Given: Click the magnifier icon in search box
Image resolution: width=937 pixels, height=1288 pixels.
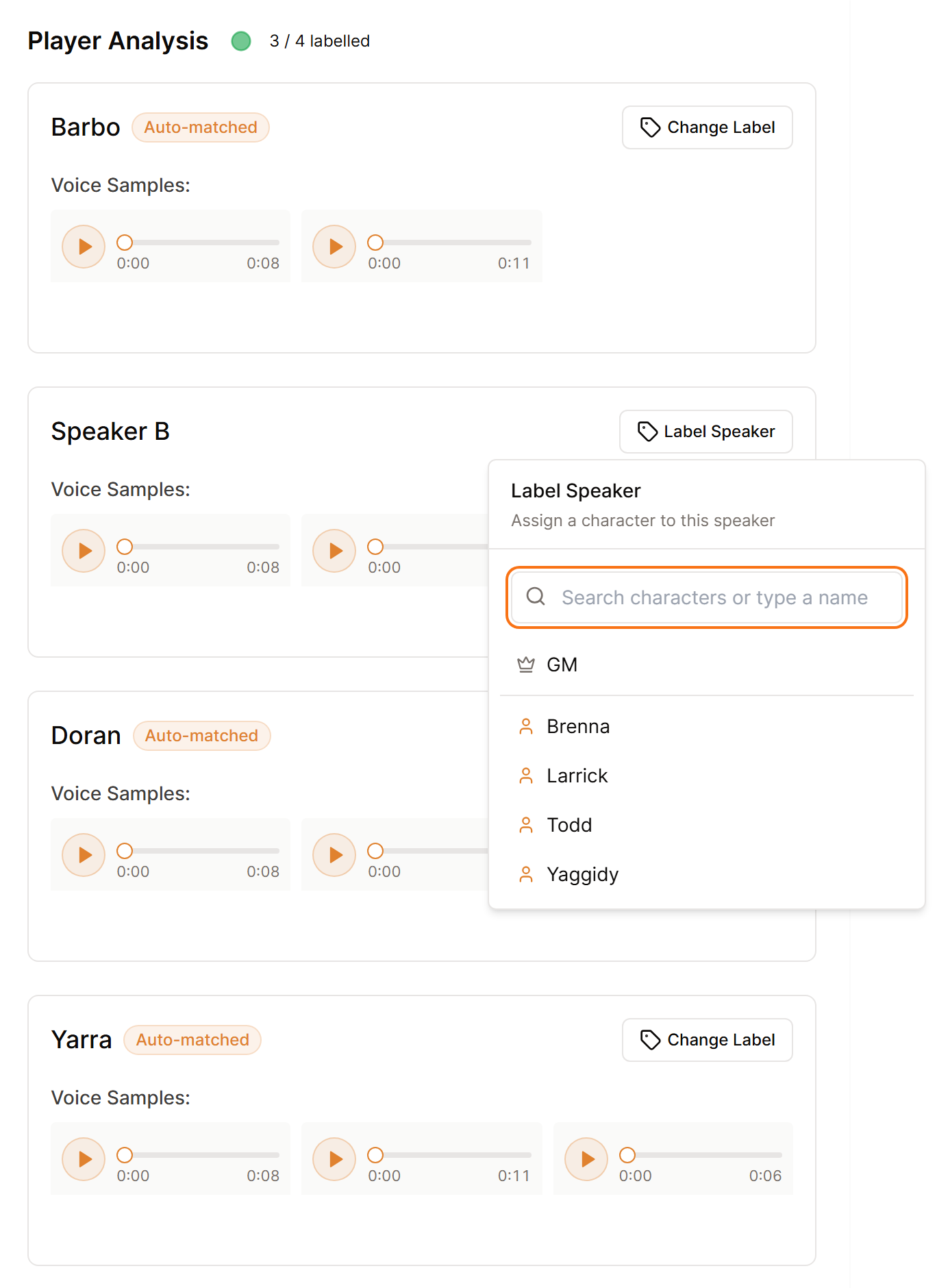Looking at the screenshot, I should [536, 597].
